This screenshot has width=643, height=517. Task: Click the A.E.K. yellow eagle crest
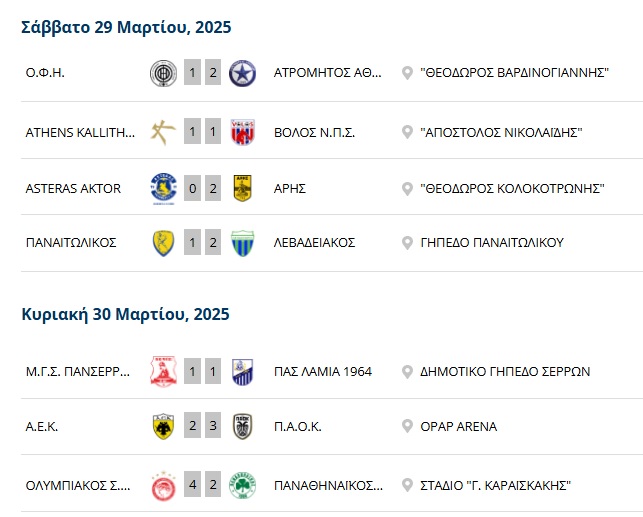(163, 426)
